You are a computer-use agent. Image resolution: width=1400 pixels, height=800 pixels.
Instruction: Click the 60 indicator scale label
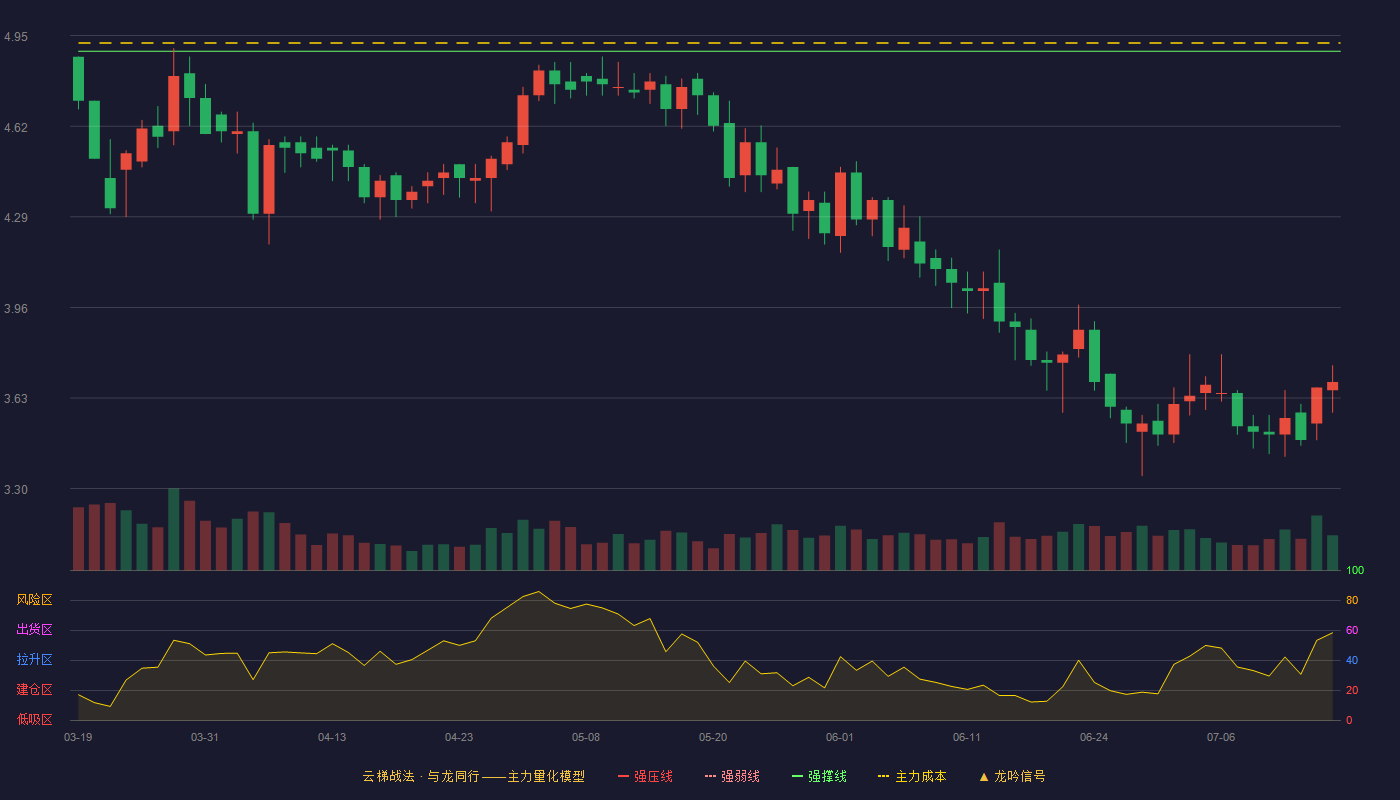(x=1352, y=630)
